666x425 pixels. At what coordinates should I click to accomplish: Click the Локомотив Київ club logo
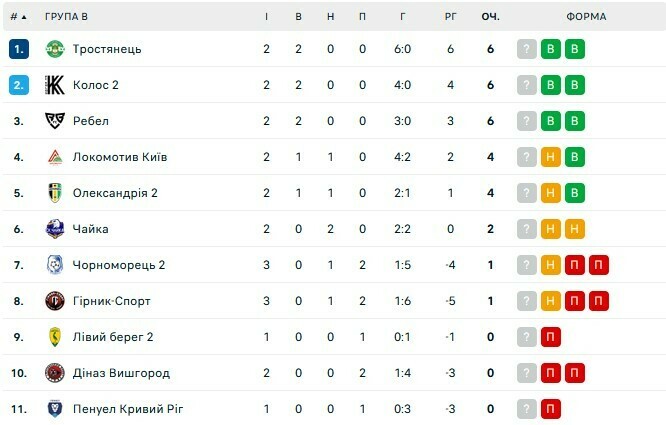coord(55,157)
